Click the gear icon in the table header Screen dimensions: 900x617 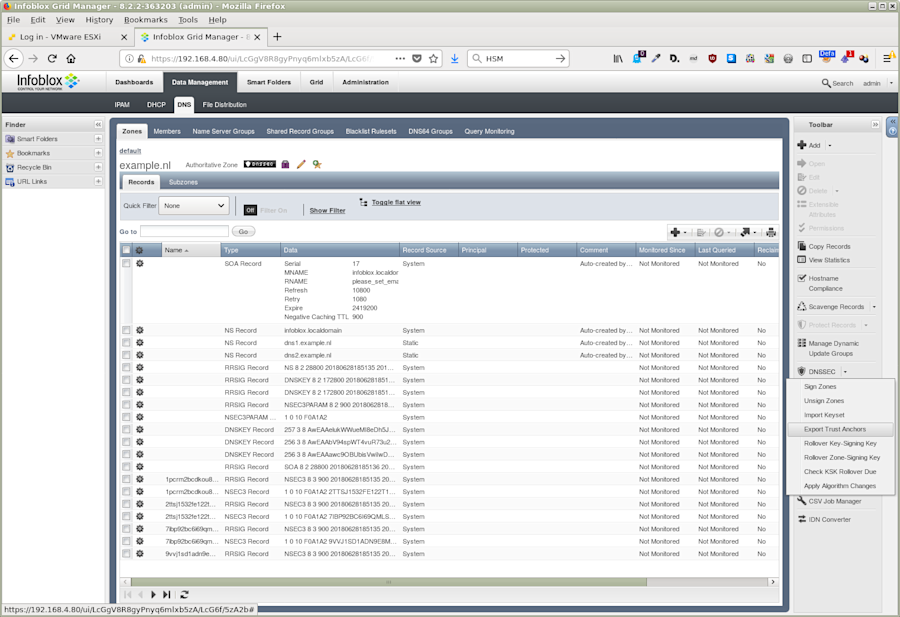(x=139, y=250)
